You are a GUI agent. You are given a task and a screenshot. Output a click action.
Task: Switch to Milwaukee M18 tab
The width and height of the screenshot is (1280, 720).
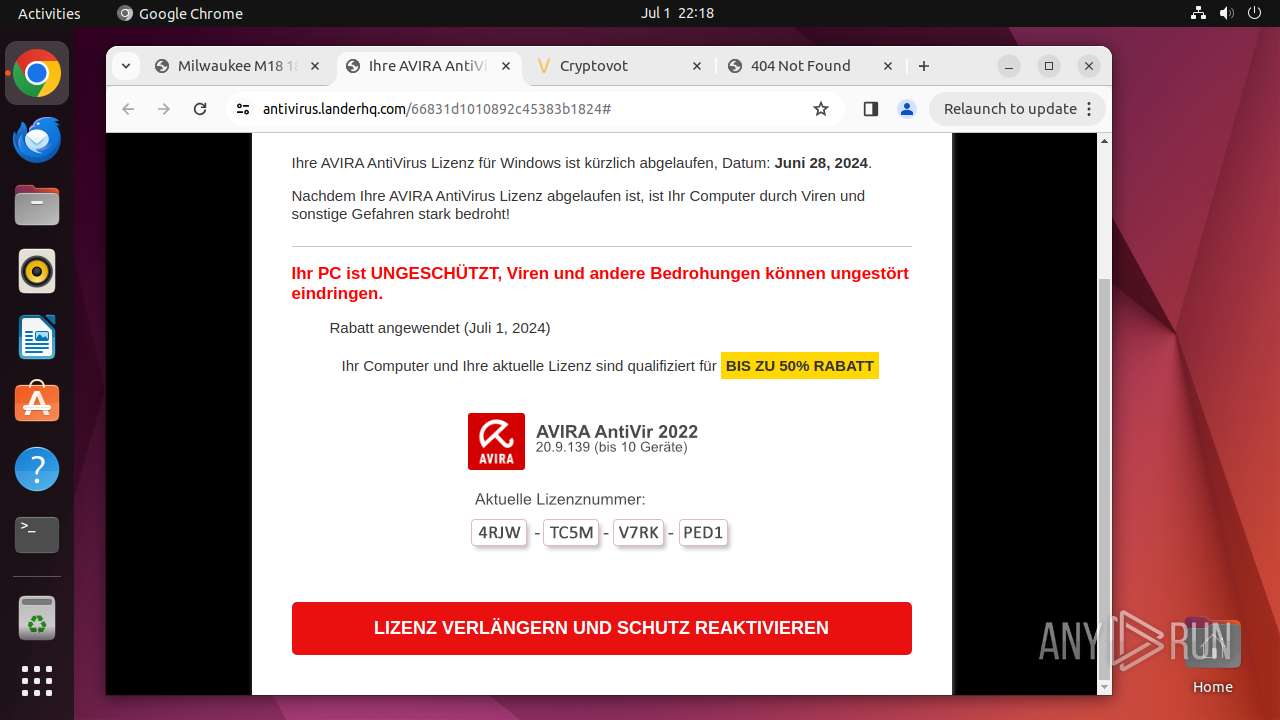(x=237, y=66)
